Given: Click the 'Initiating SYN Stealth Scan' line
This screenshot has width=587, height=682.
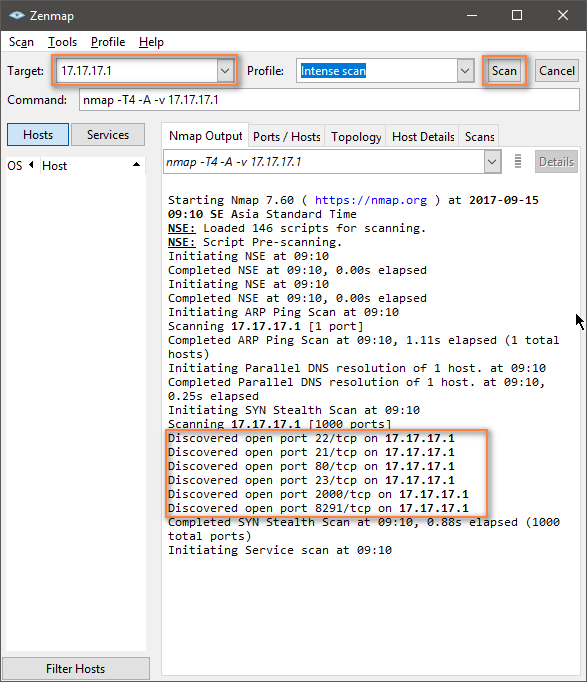Looking at the screenshot, I should tap(294, 410).
